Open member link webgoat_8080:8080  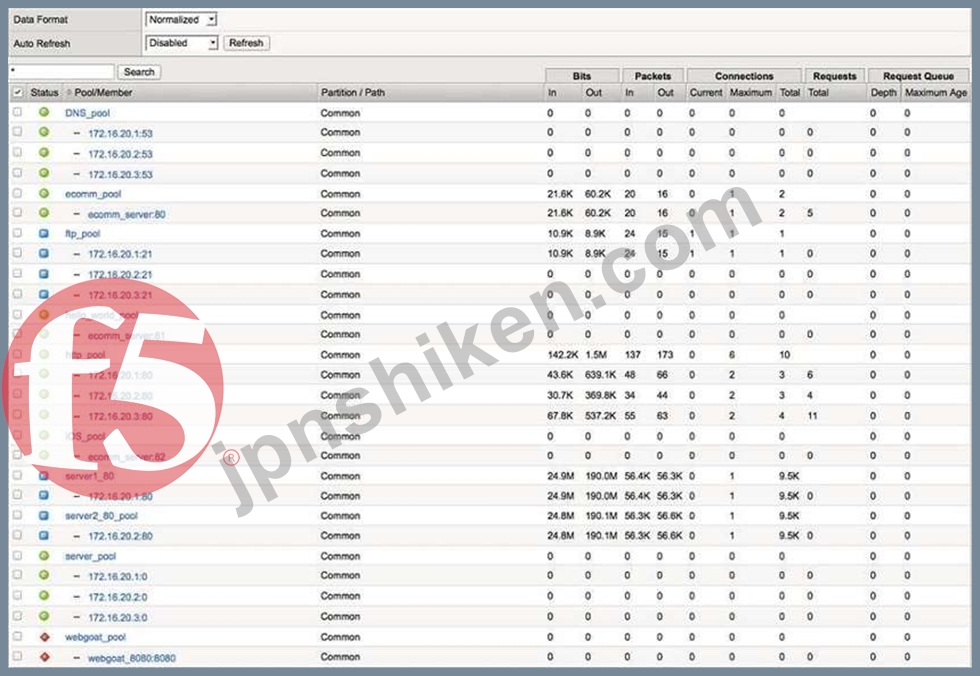coord(132,658)
